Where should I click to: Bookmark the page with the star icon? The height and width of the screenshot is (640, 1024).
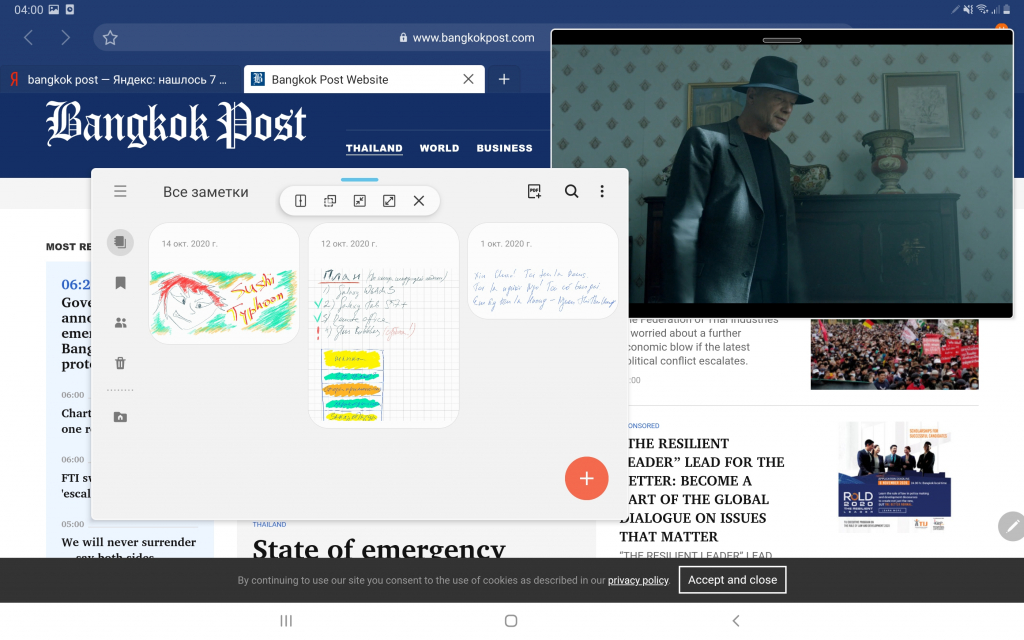[x=110, y=38]
